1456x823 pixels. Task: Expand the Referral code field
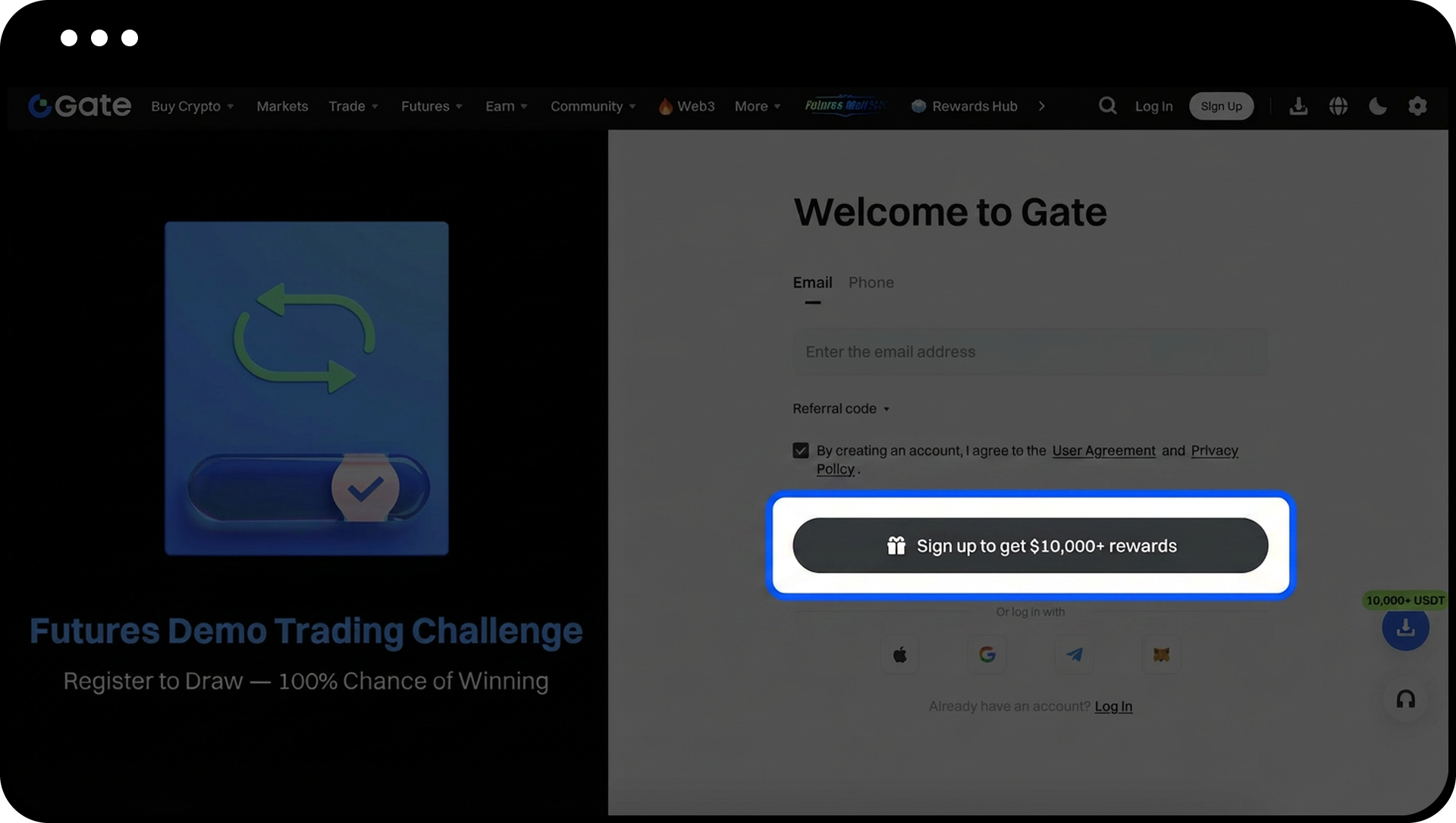pos(841,409)
